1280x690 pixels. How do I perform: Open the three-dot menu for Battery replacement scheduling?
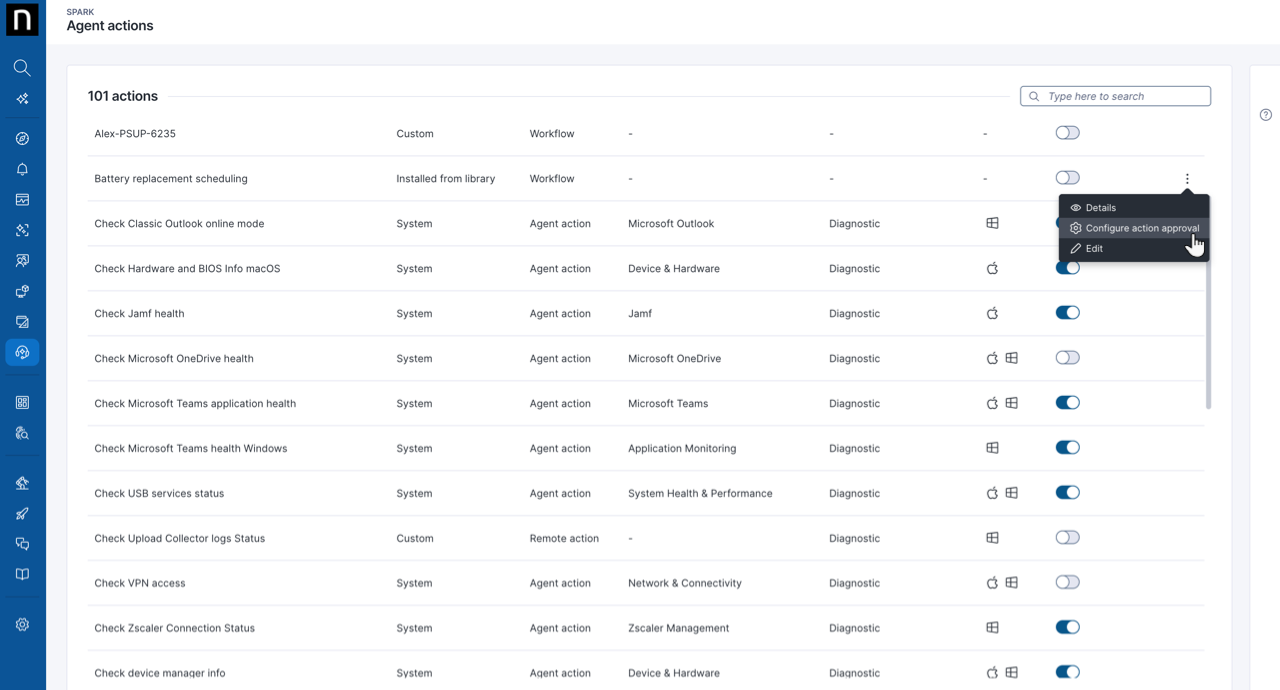pos(1187,179)
